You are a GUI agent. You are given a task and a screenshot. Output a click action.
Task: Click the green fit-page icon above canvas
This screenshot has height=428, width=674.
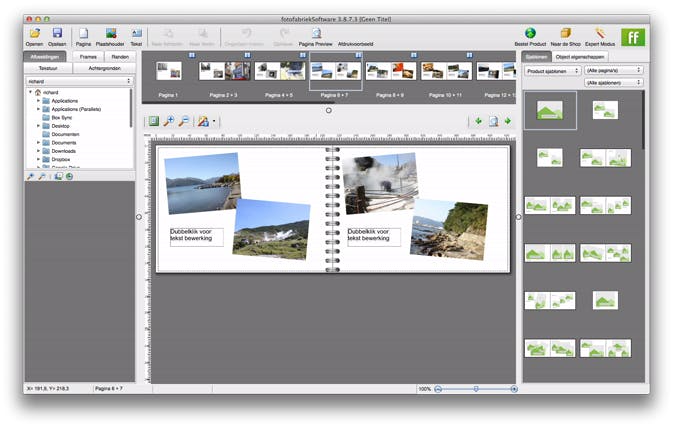point(153,122)
